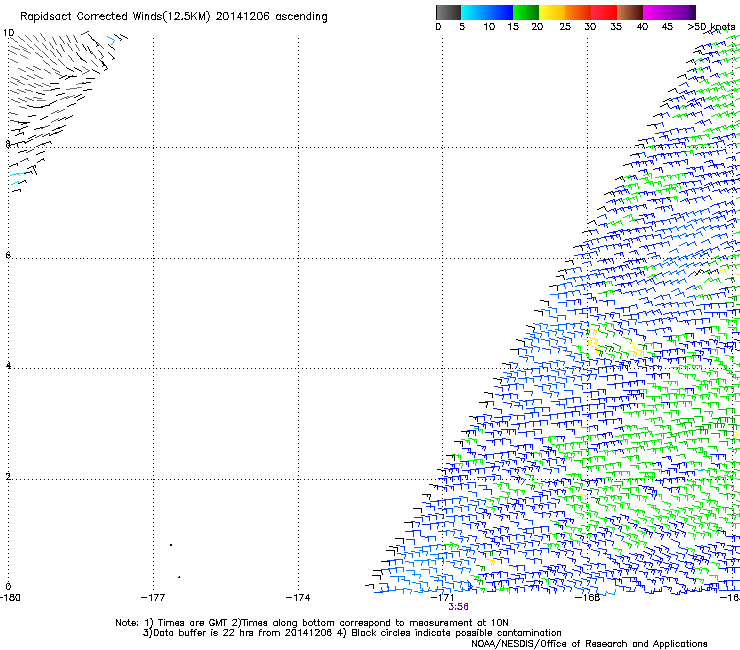This screenshot has height=650, width=740.
Task: Click the 'Rapidscat Corrected Winds(12.5KM)' title text
Action: [115, 17]
